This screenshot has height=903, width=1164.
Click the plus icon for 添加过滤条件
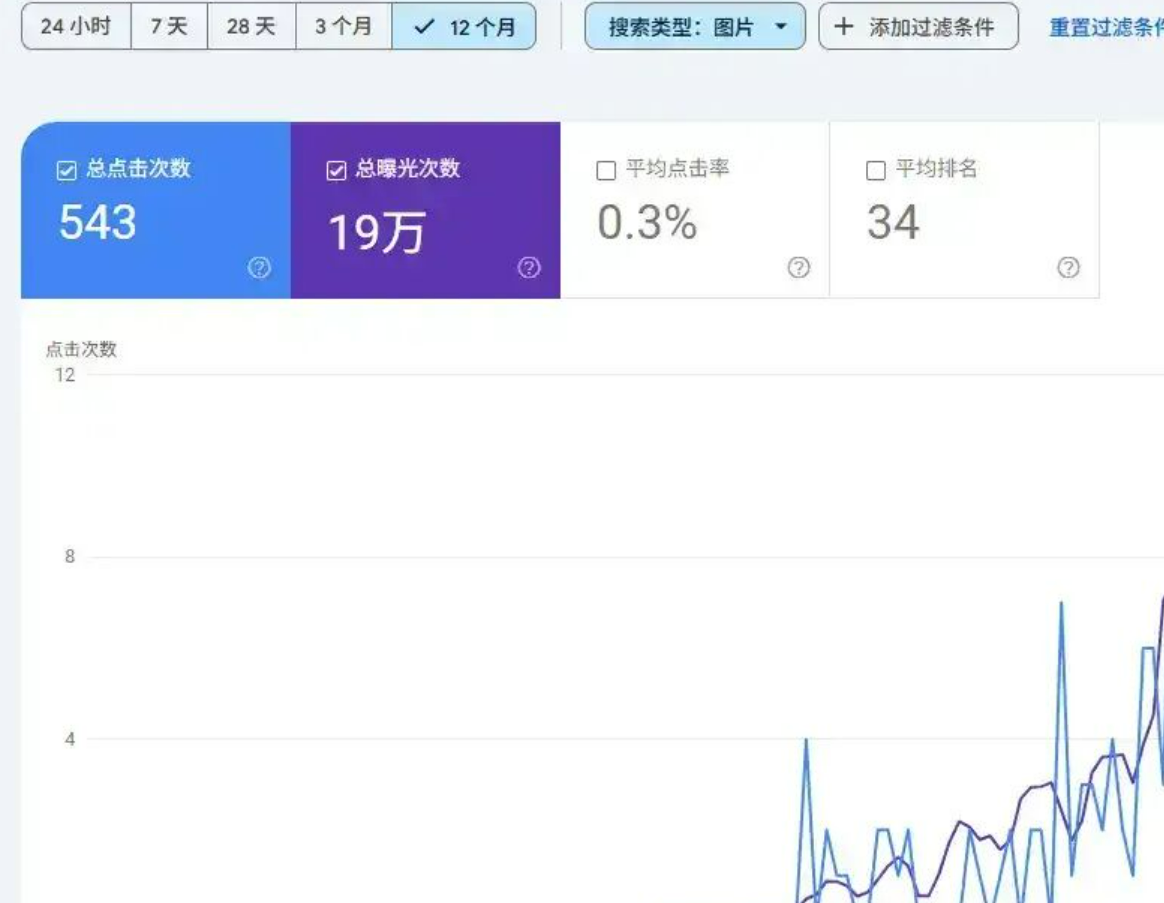[x=844, y=27]
